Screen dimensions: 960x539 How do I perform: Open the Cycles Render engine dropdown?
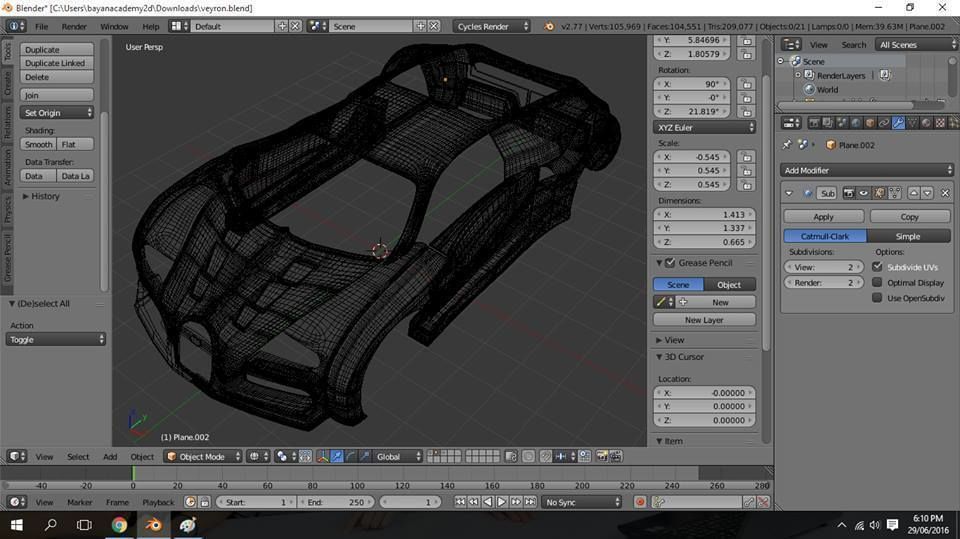pos(492,26)
